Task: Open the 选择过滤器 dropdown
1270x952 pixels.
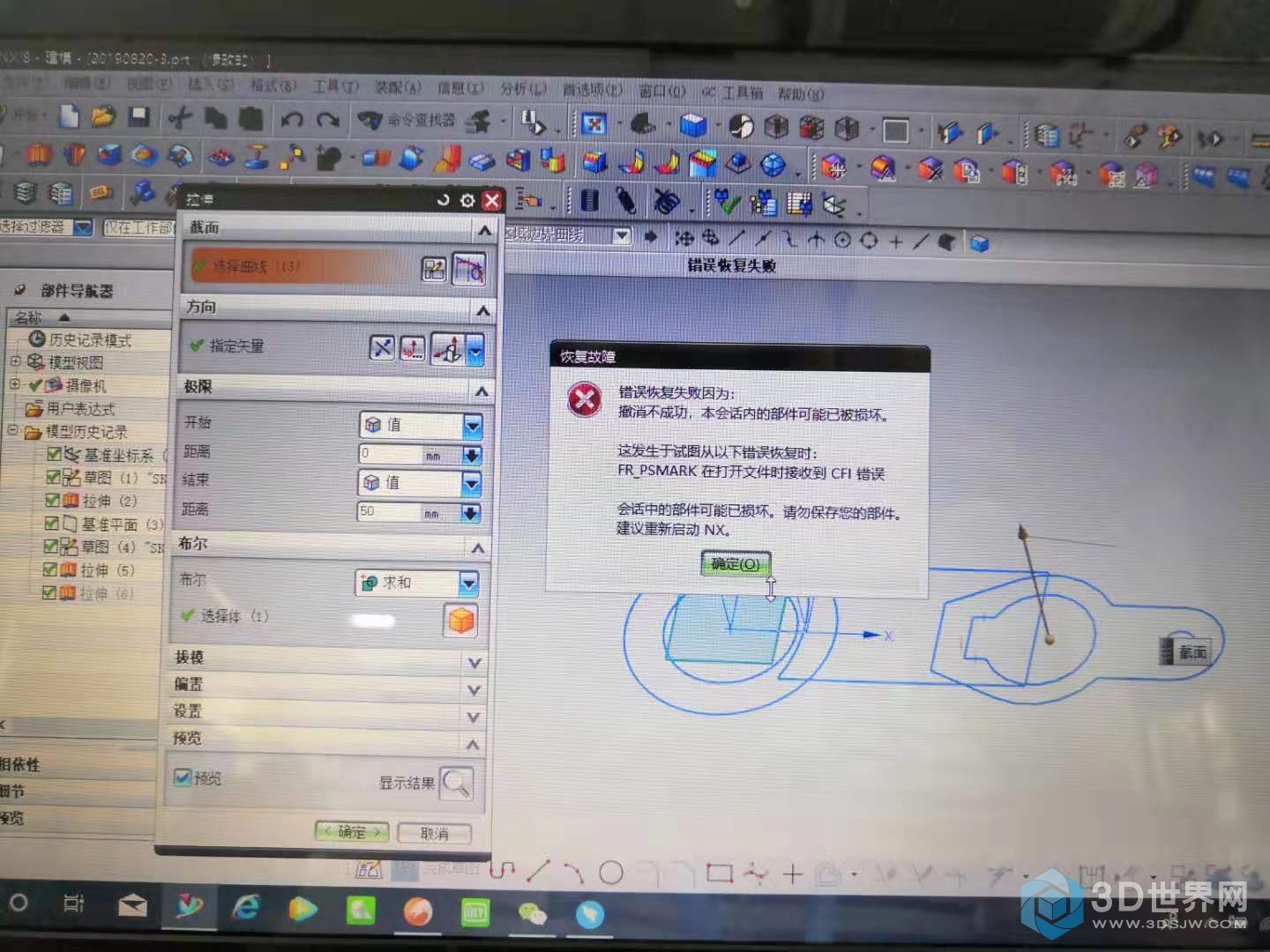Action: point(83,227)
